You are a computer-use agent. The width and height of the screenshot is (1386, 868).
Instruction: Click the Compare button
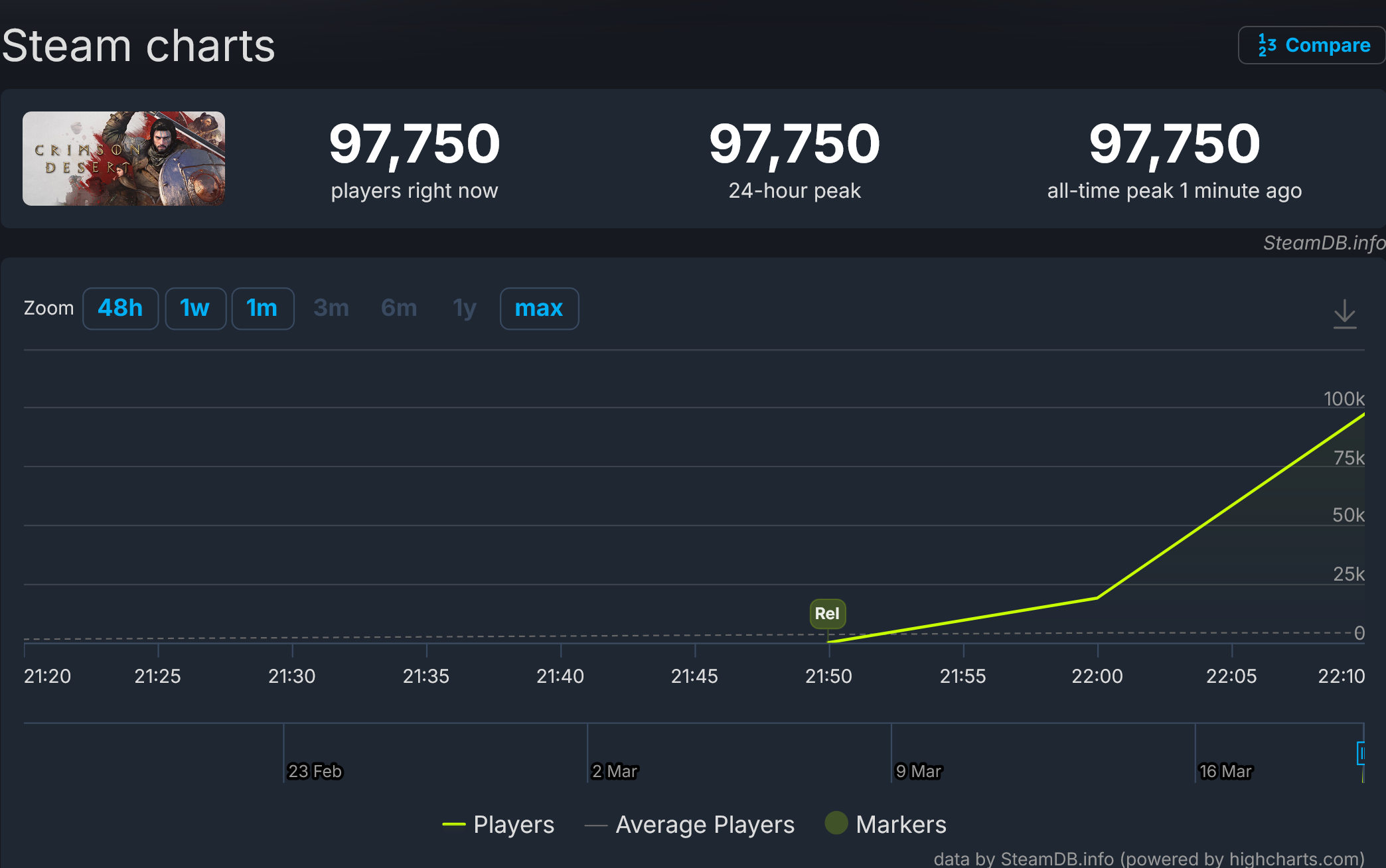tap(1312, 45)
